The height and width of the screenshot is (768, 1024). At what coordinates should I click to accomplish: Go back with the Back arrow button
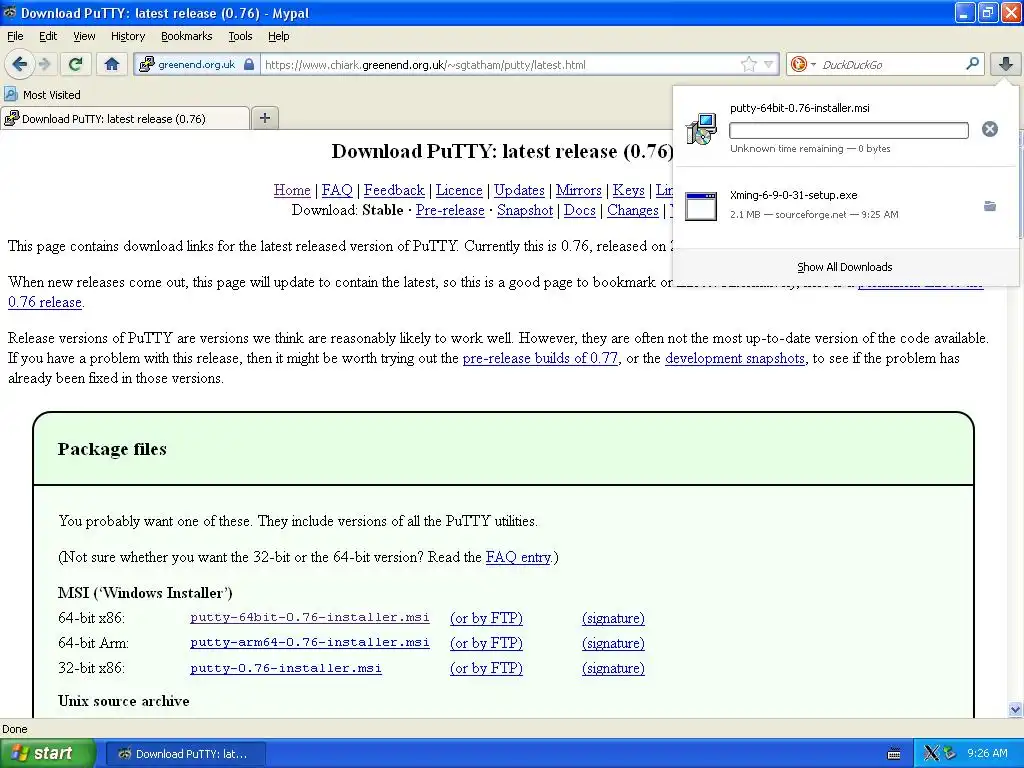[20, 64]
